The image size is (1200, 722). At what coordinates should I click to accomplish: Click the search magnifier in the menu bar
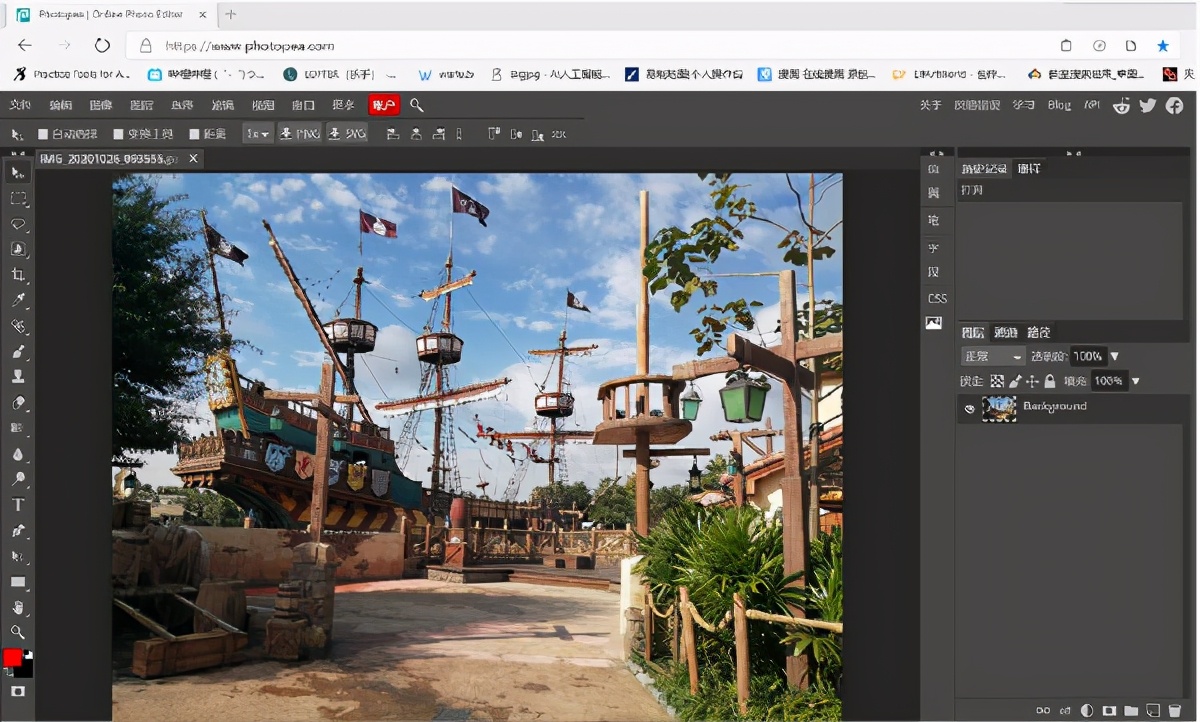(417, 105)
